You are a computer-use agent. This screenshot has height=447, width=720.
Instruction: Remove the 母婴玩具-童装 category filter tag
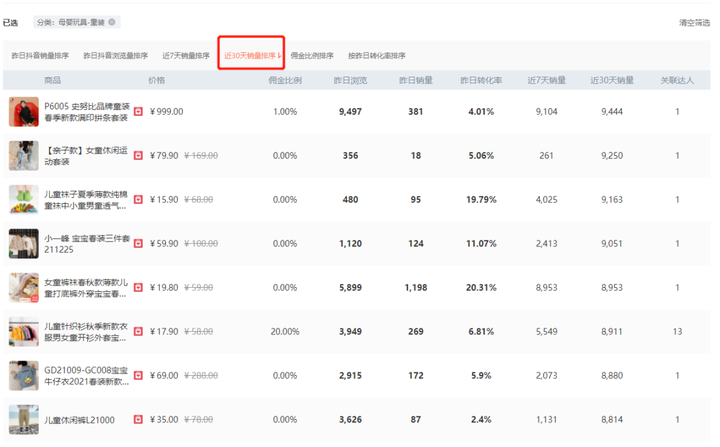112,22
